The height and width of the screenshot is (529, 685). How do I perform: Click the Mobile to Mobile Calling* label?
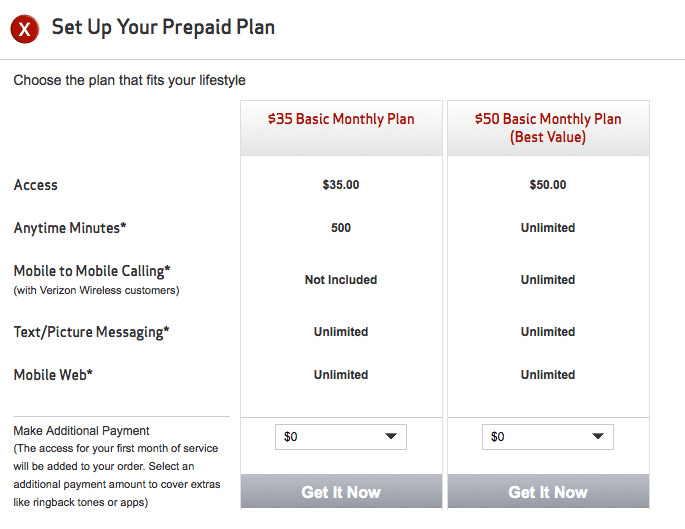(92, 271)
